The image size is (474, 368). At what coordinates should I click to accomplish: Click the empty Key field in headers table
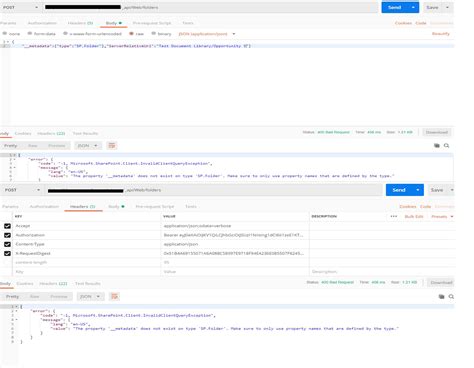click(87, 272)
